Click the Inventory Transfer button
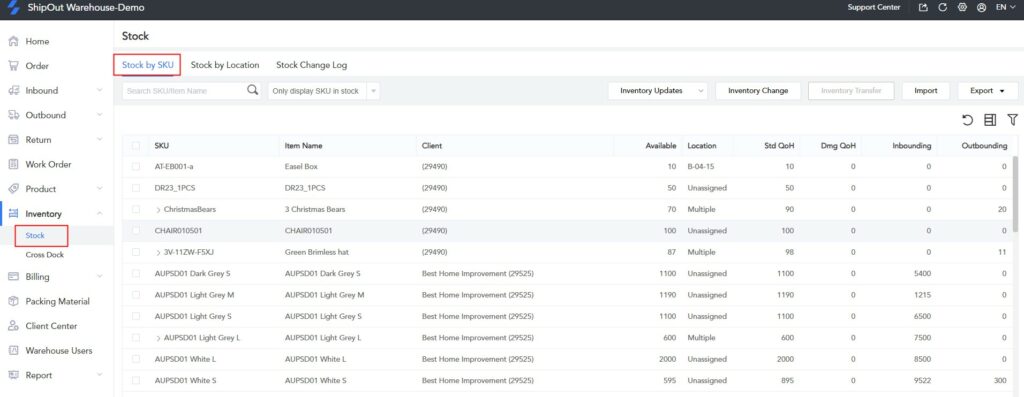 tap(851, 91)
